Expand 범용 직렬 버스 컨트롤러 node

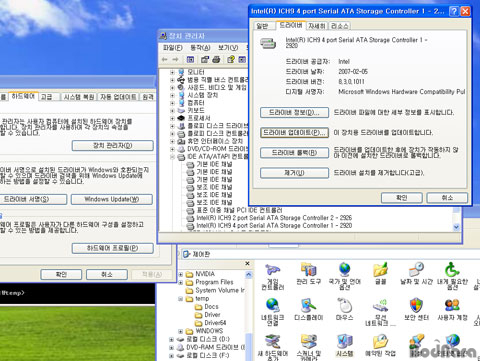[x=172, y=80]
